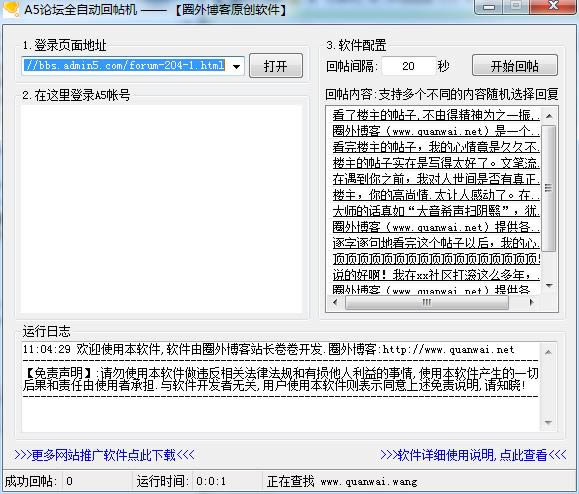The height and width of the screenshot is (494, 579).
Task: Select reply line 顶顶顶顶顶顶
Action: (436, 259)
